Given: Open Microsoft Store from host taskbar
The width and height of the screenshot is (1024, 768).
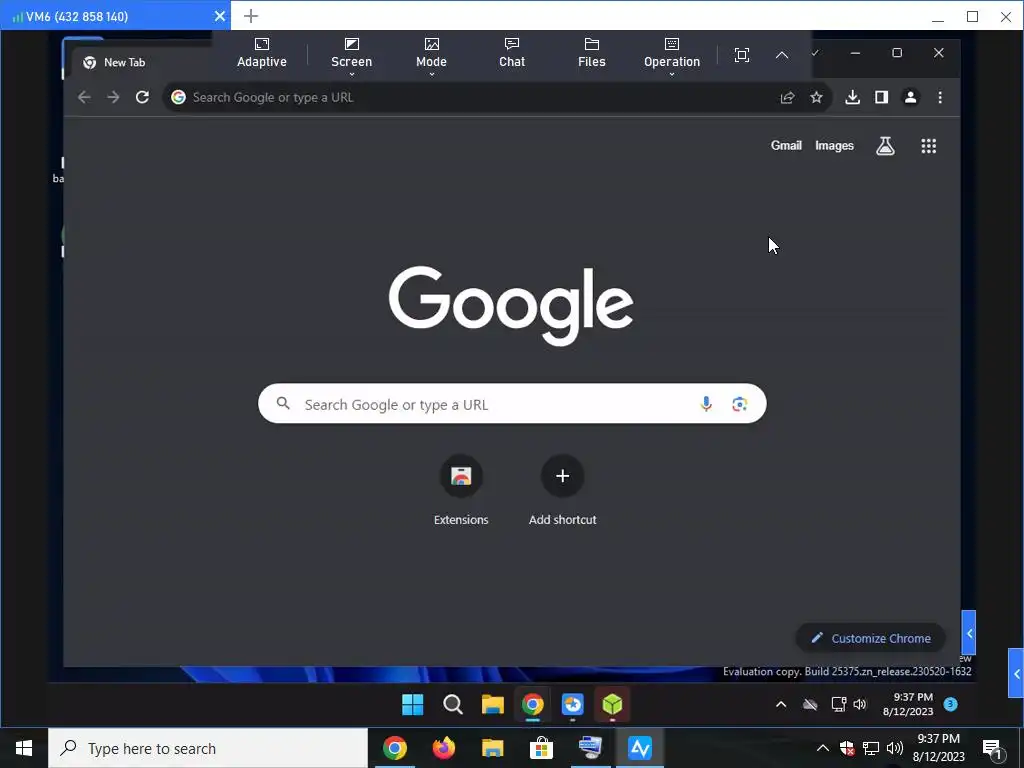Looking at the screenshot, I should (541, 748).
